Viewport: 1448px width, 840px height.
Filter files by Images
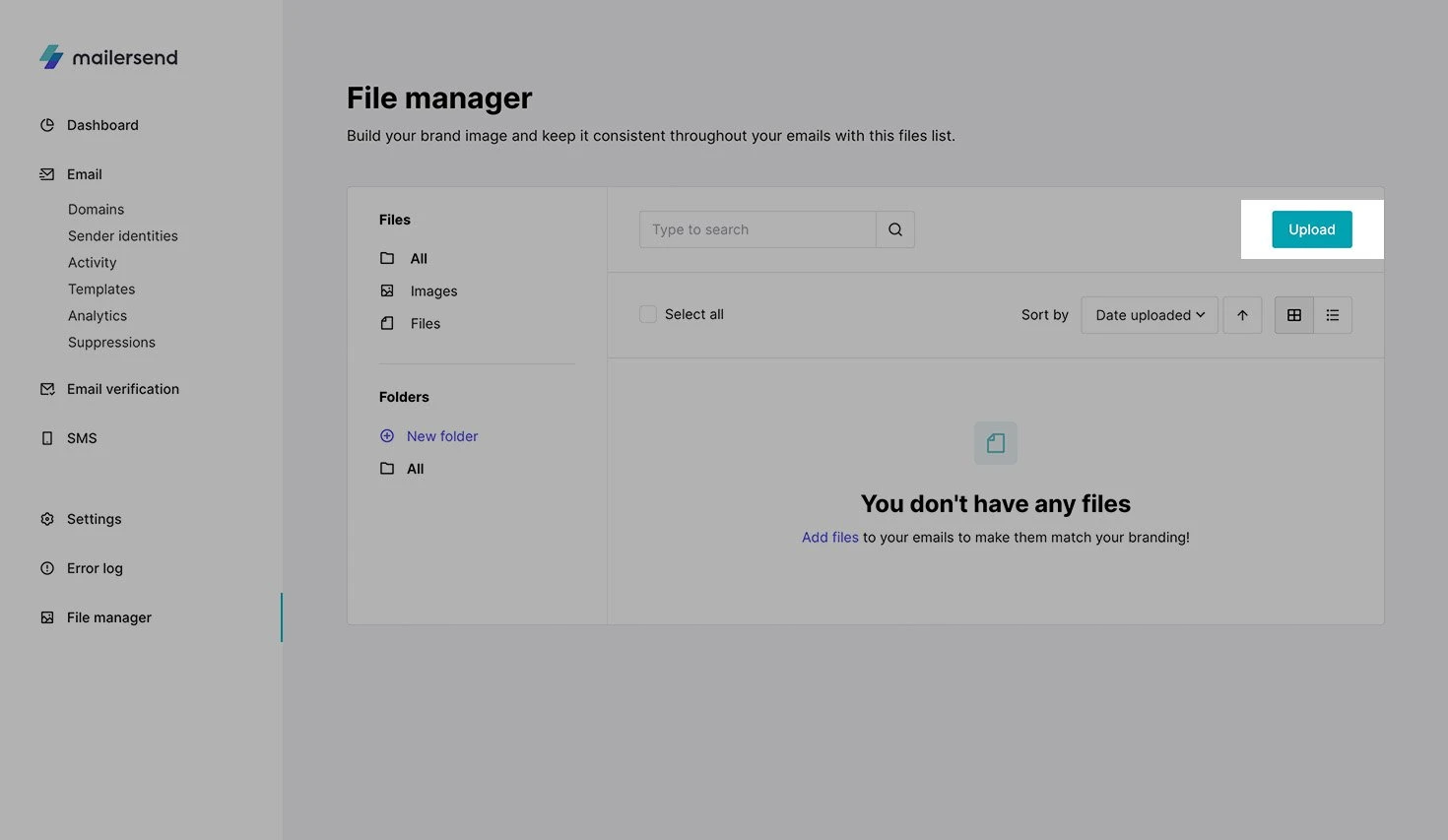click(433, 291)
